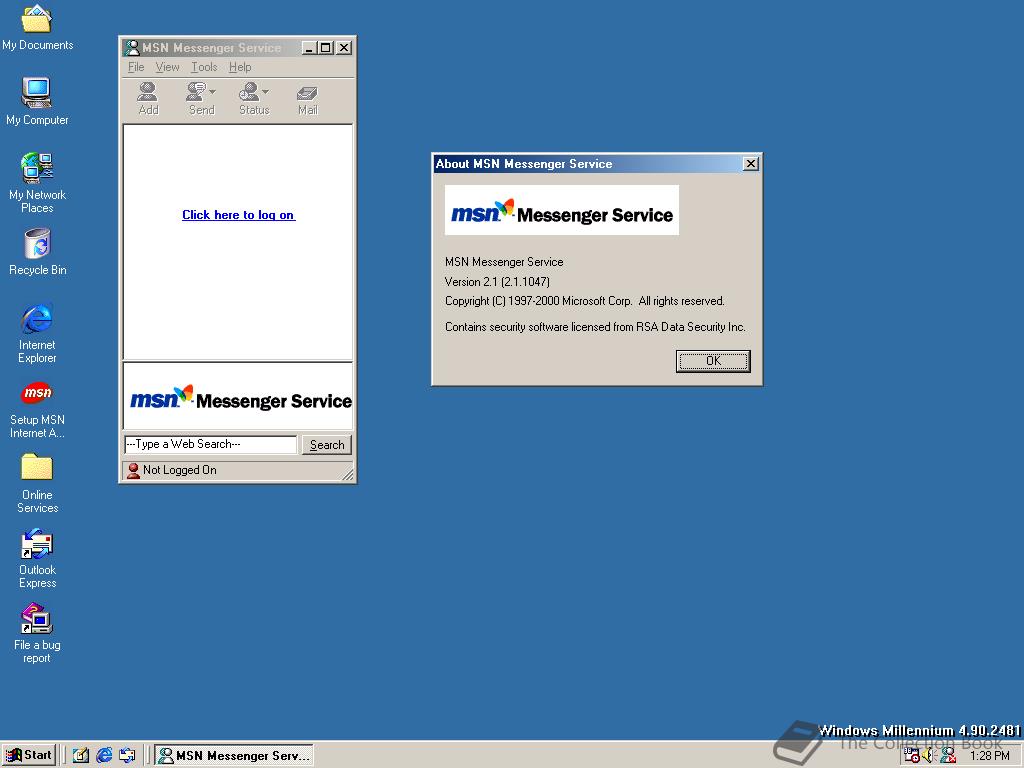Screen dimensions: 1024x768
Task: Minimize the MSN Messenger Service window
Action: coord(309,48)
